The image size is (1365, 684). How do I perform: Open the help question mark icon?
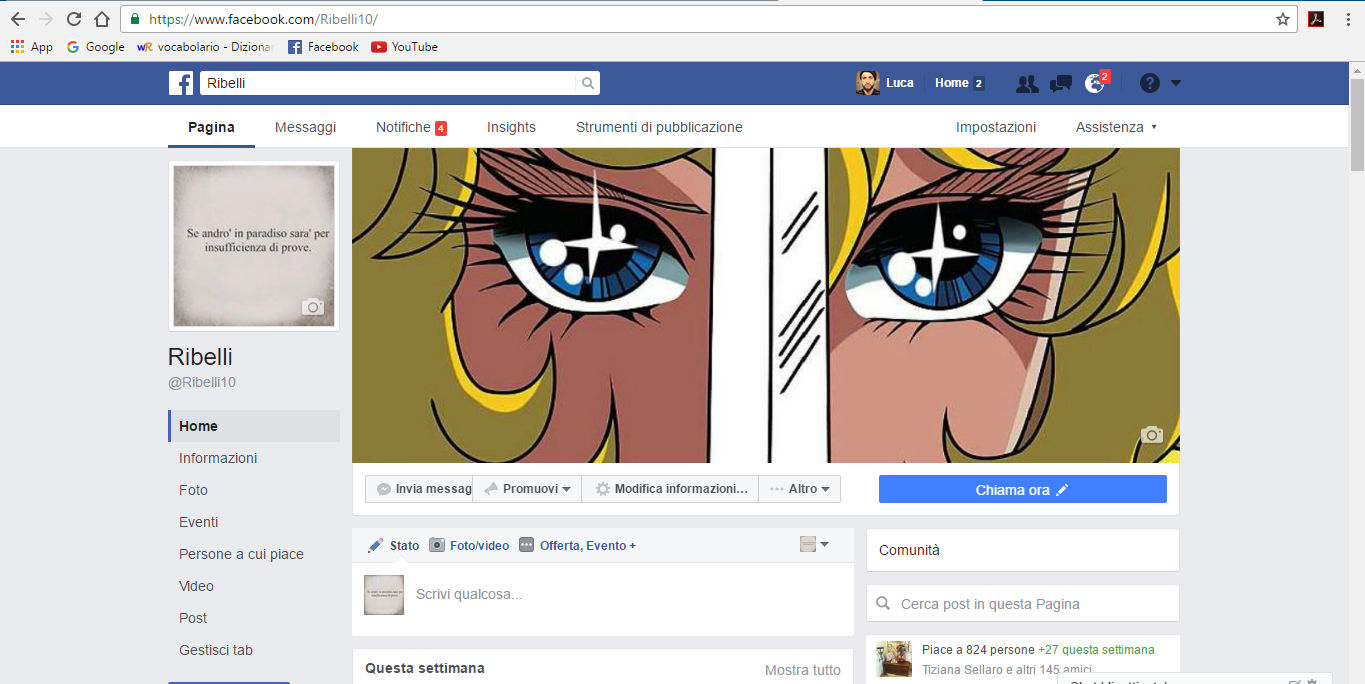coord(1150,83)
